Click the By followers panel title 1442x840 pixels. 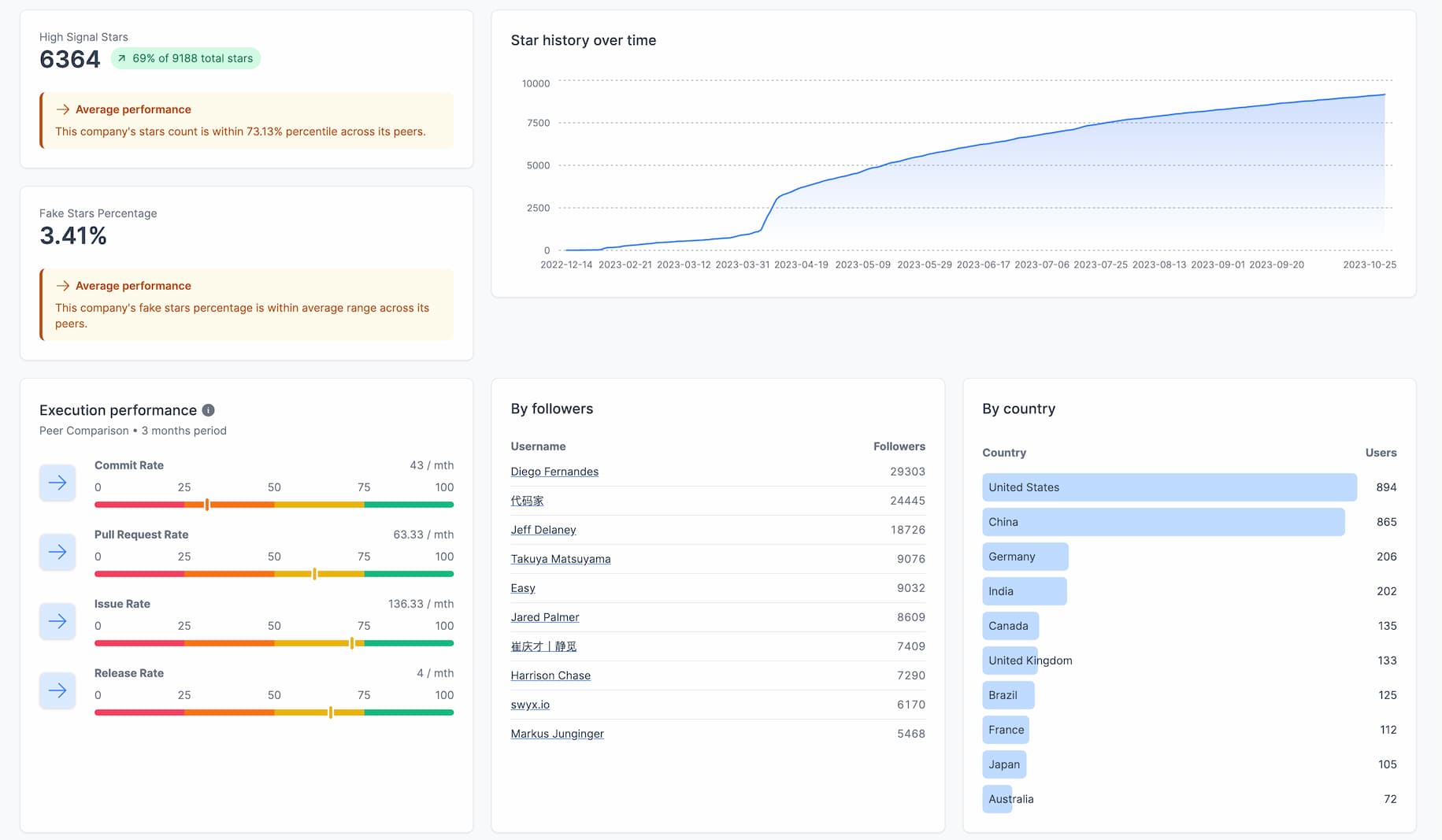click(552, 409)
